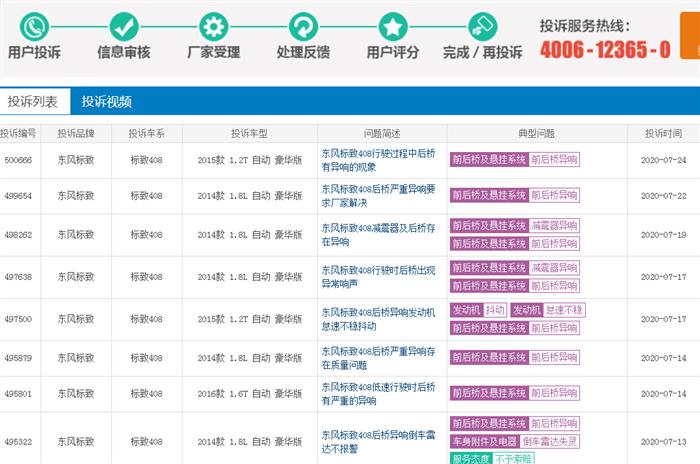Click the 投诉车系 column header
Viewport: 700px width, 464px height.
pyautogui.click(x=146, y=133)
